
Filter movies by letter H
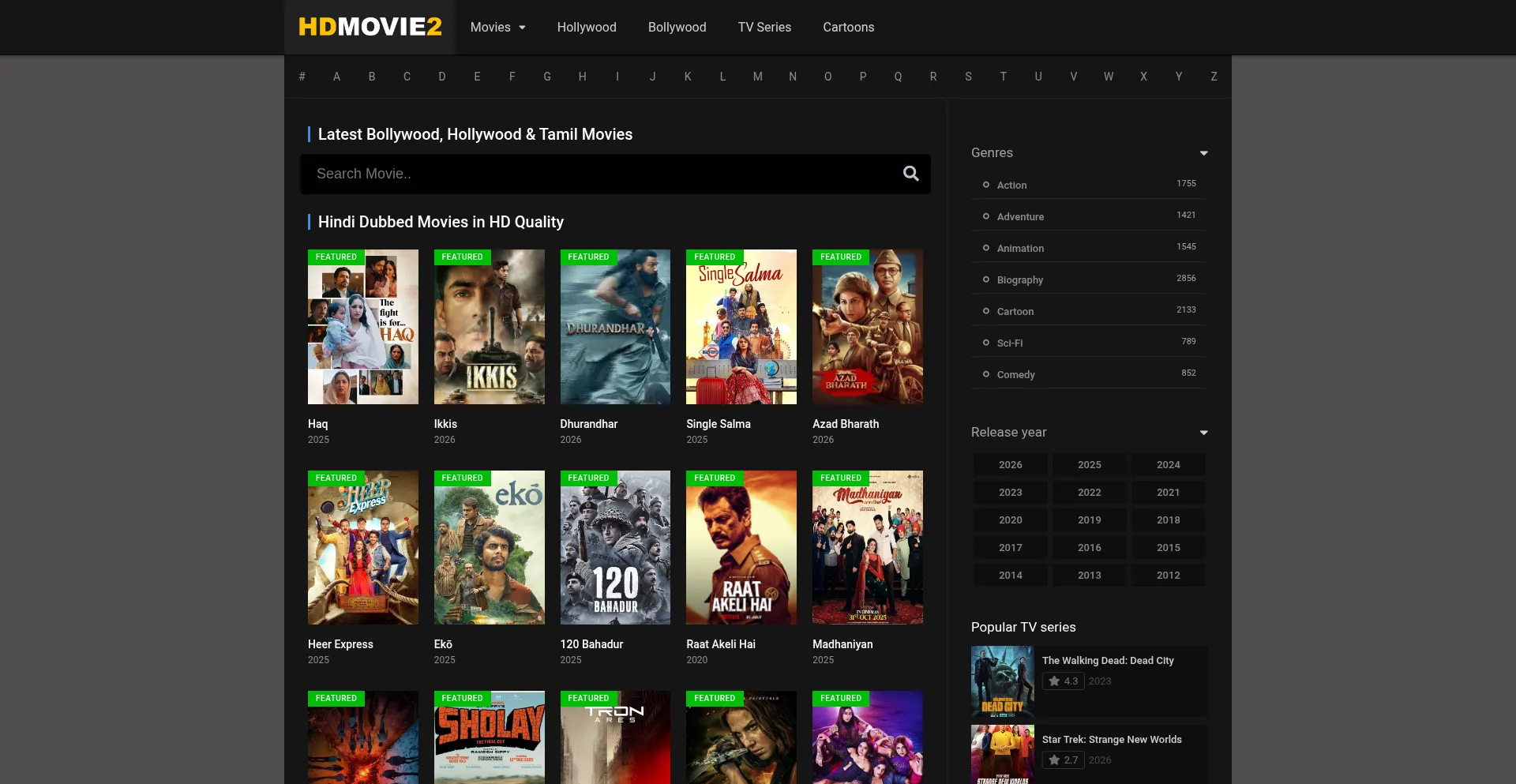582,77
